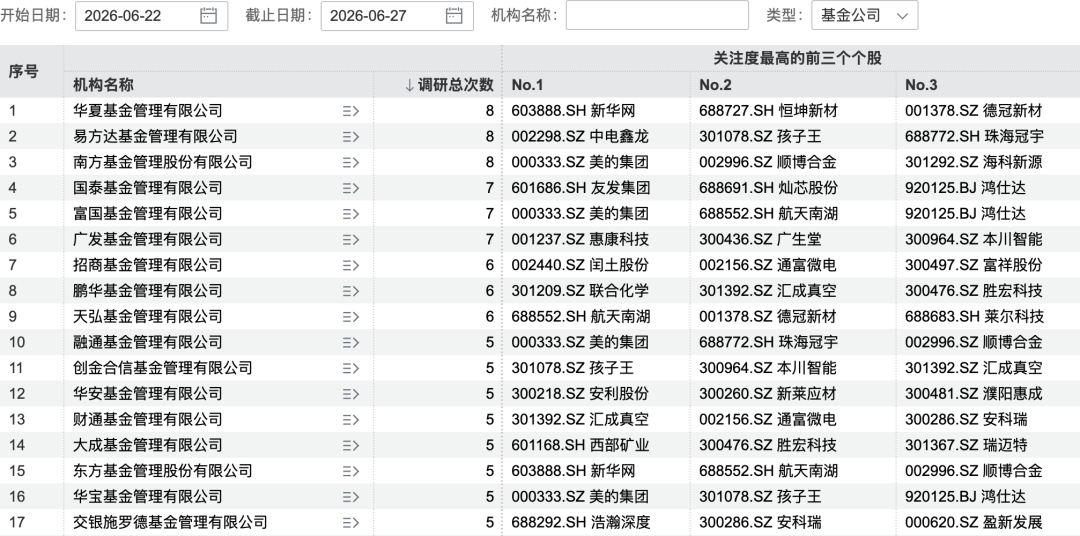The image size is (1080, 536).
Task: Open the start date calendar picker icon
Action: [209, 15]
